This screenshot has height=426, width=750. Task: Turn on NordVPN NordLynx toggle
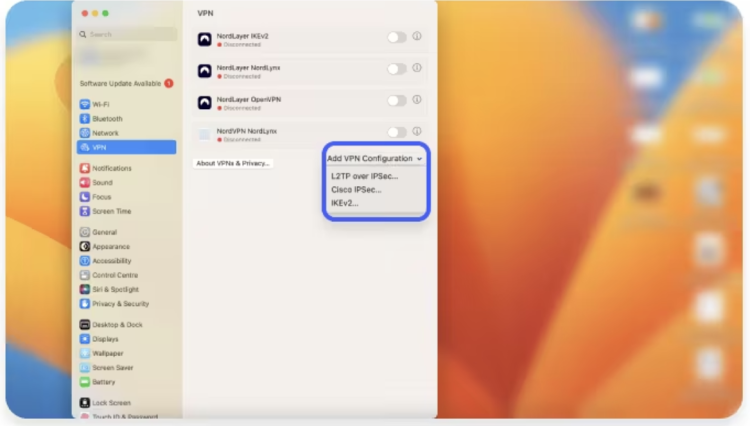coord(397,132)
